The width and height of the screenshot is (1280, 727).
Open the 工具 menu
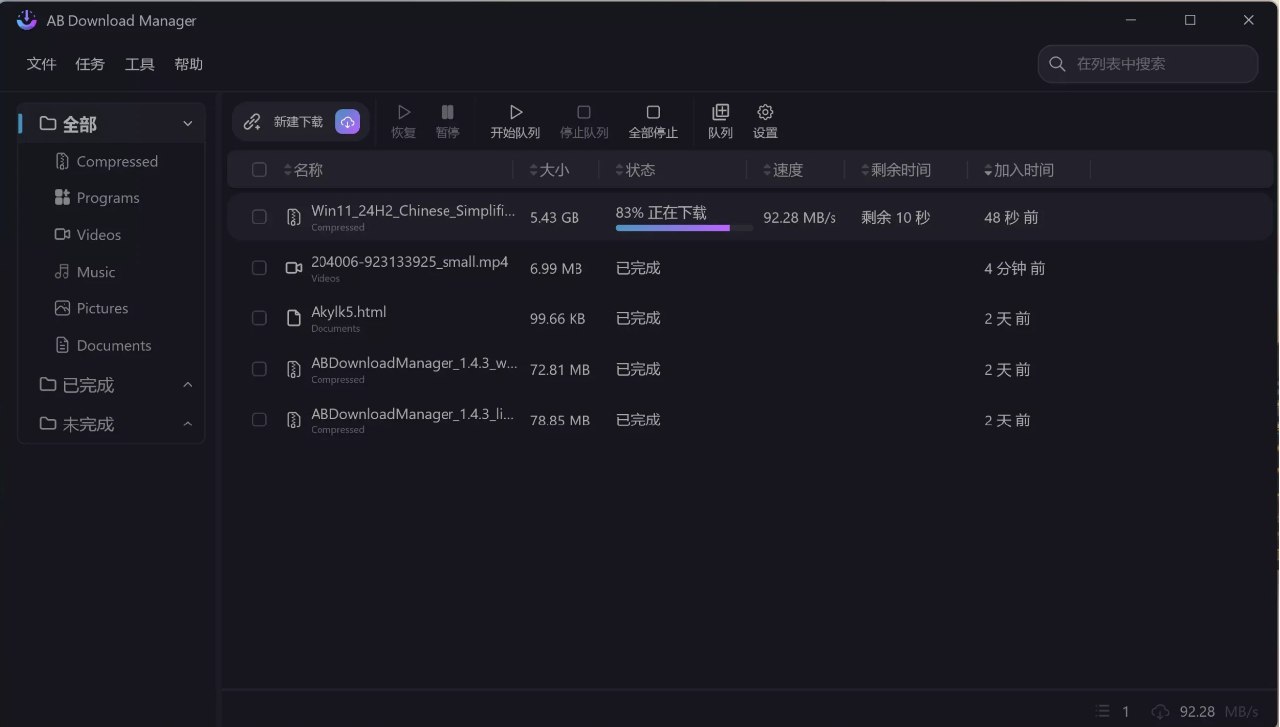(x=139, y=64)
